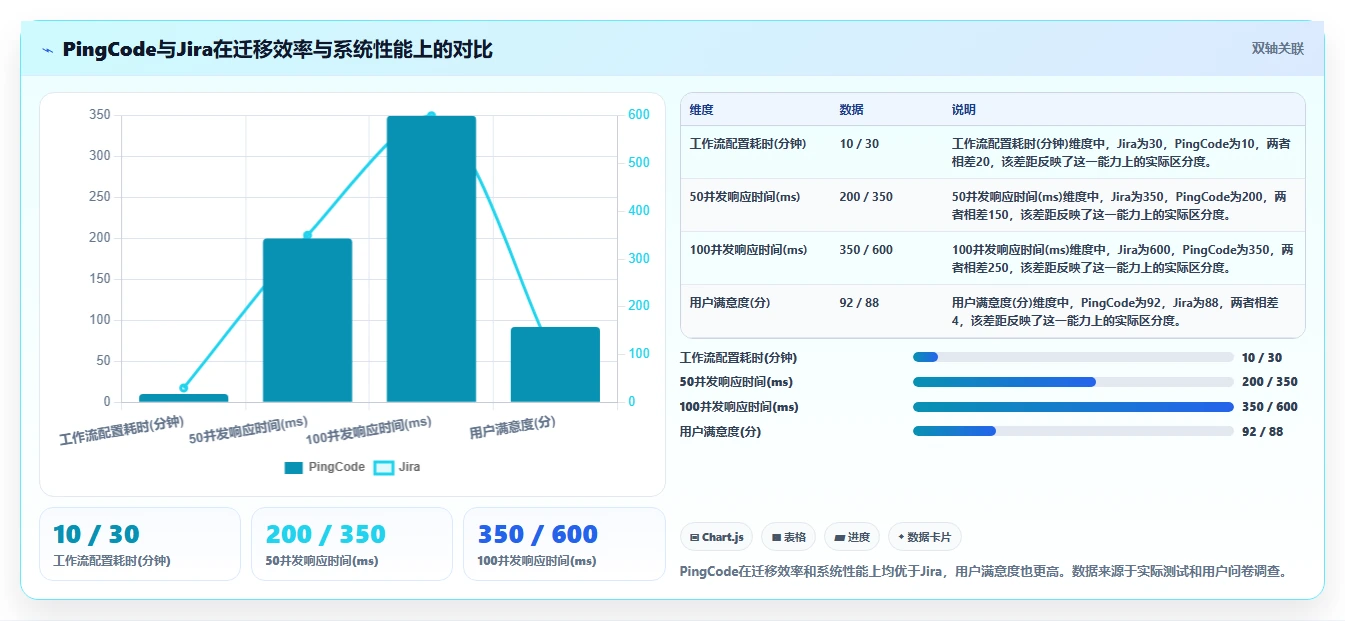1345x621 pixels.
Task: Click the 说明 table column header
Action: click(x=964, y=110)
